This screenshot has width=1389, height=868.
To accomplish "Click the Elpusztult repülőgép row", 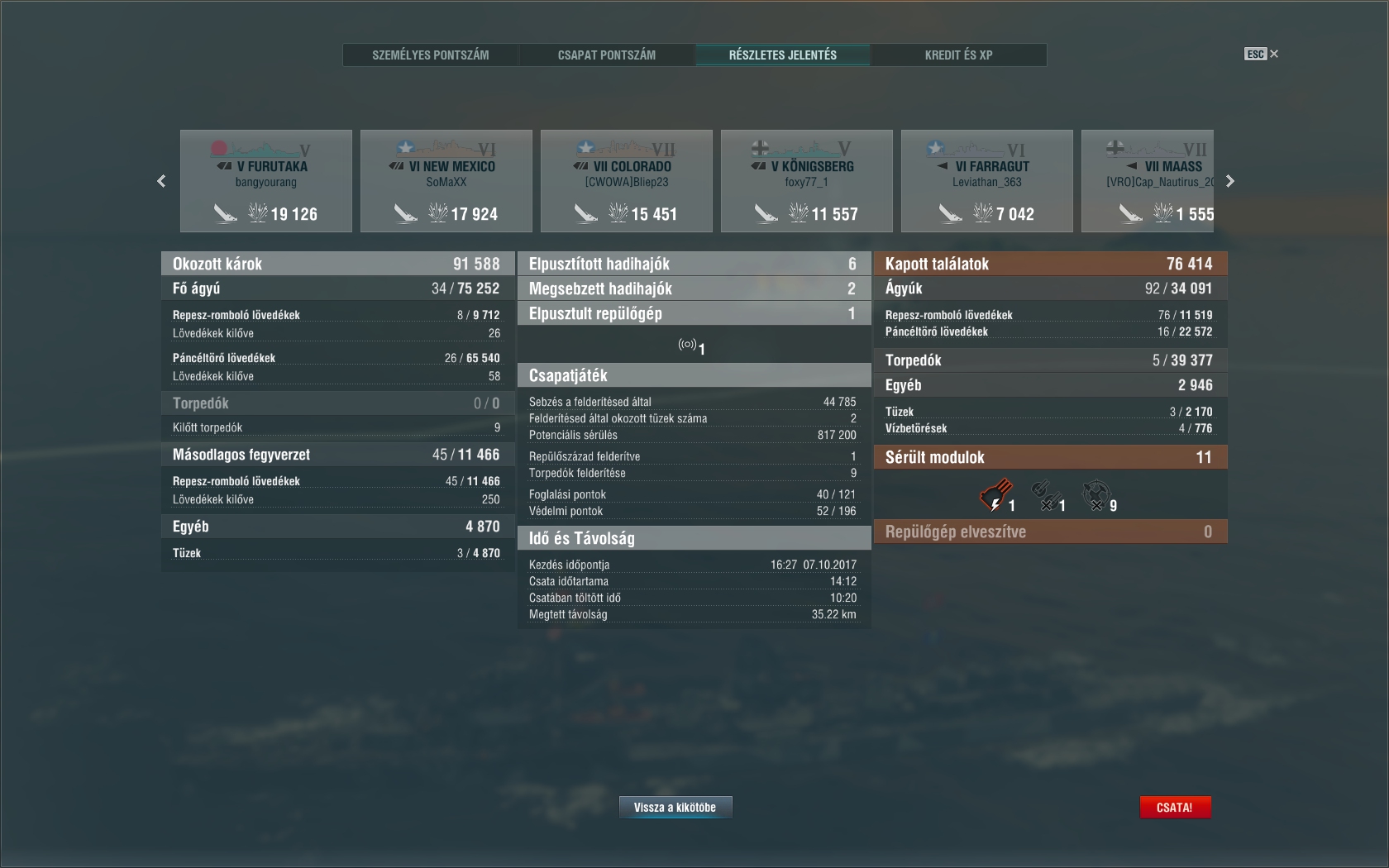I will click(x=694, y=313).
